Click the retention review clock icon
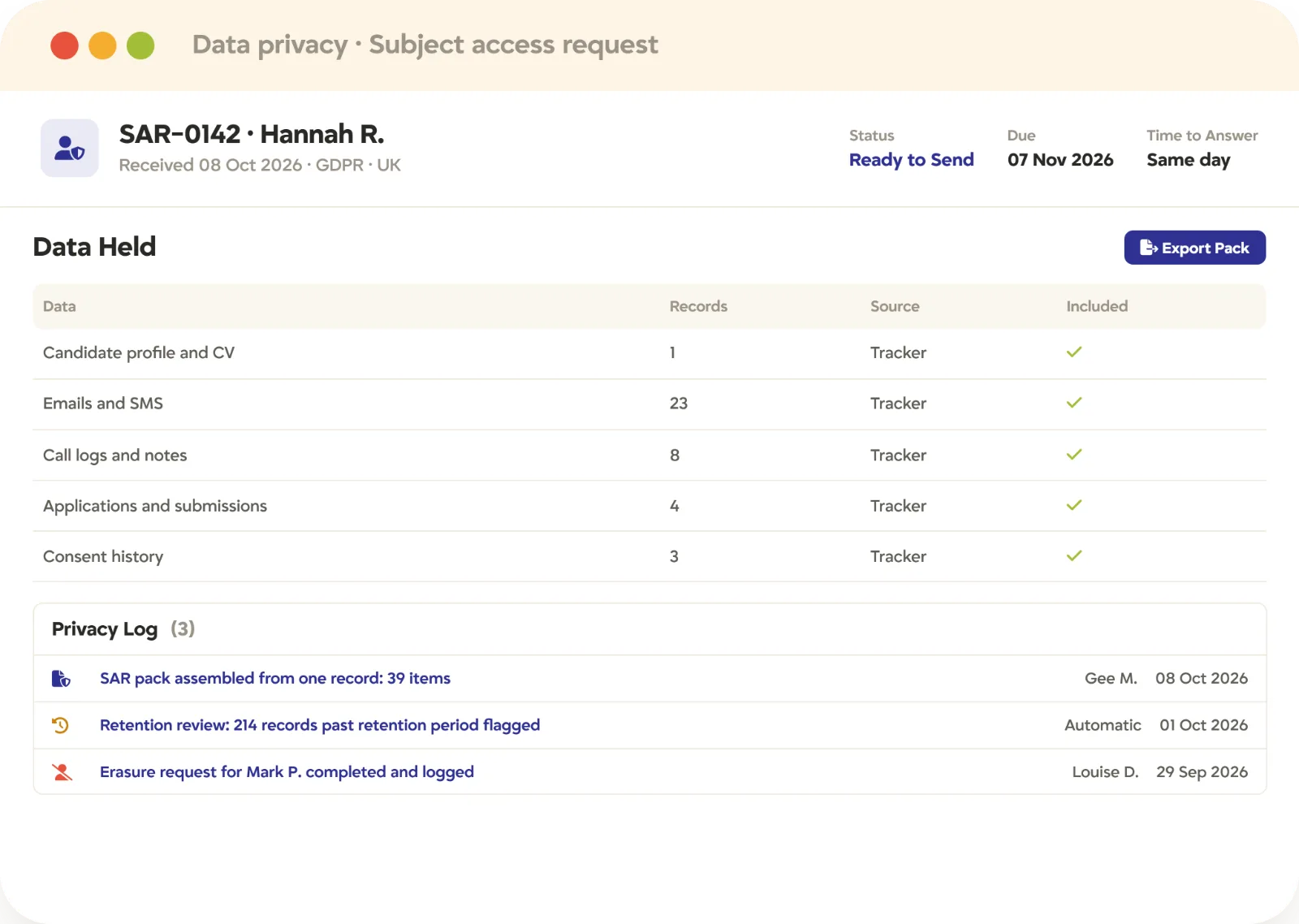The width and height of the screenshot is (1299, 924). pyautogui.click(x=61, y=725)
